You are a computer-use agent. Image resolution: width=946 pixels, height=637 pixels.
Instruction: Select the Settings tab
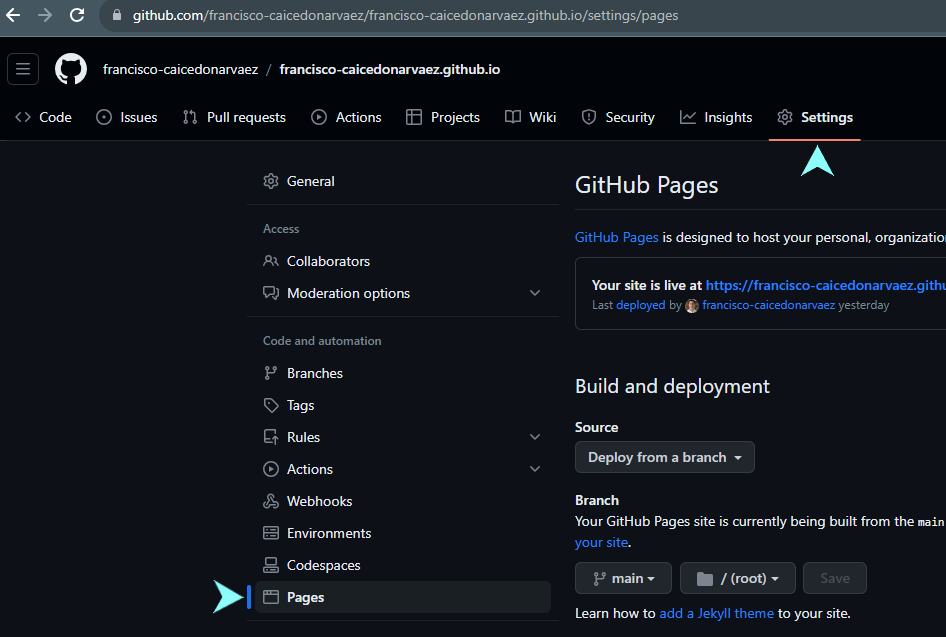coord(814,117)
